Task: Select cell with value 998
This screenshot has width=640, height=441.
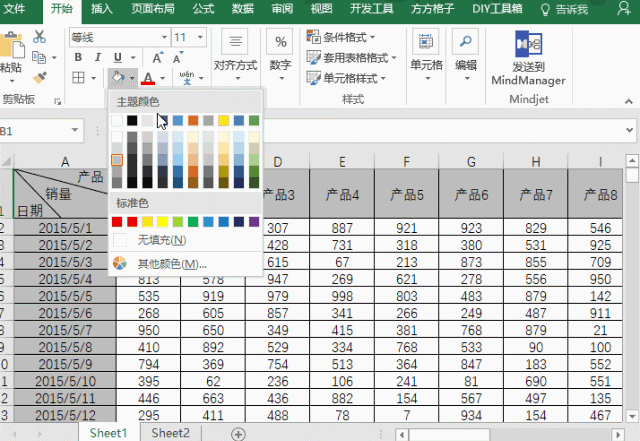Action: (x=342, y=296)
